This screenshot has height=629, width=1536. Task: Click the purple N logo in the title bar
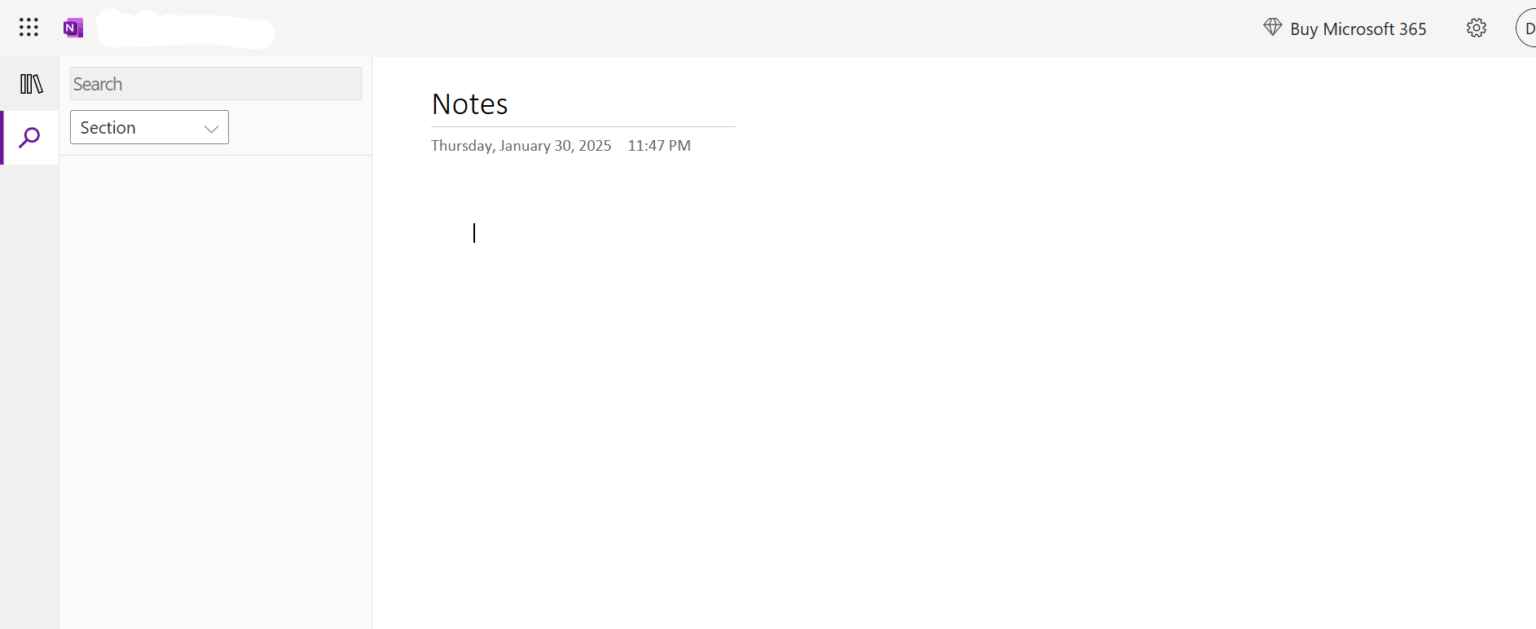pyautogui.click(x=71, y=27)
